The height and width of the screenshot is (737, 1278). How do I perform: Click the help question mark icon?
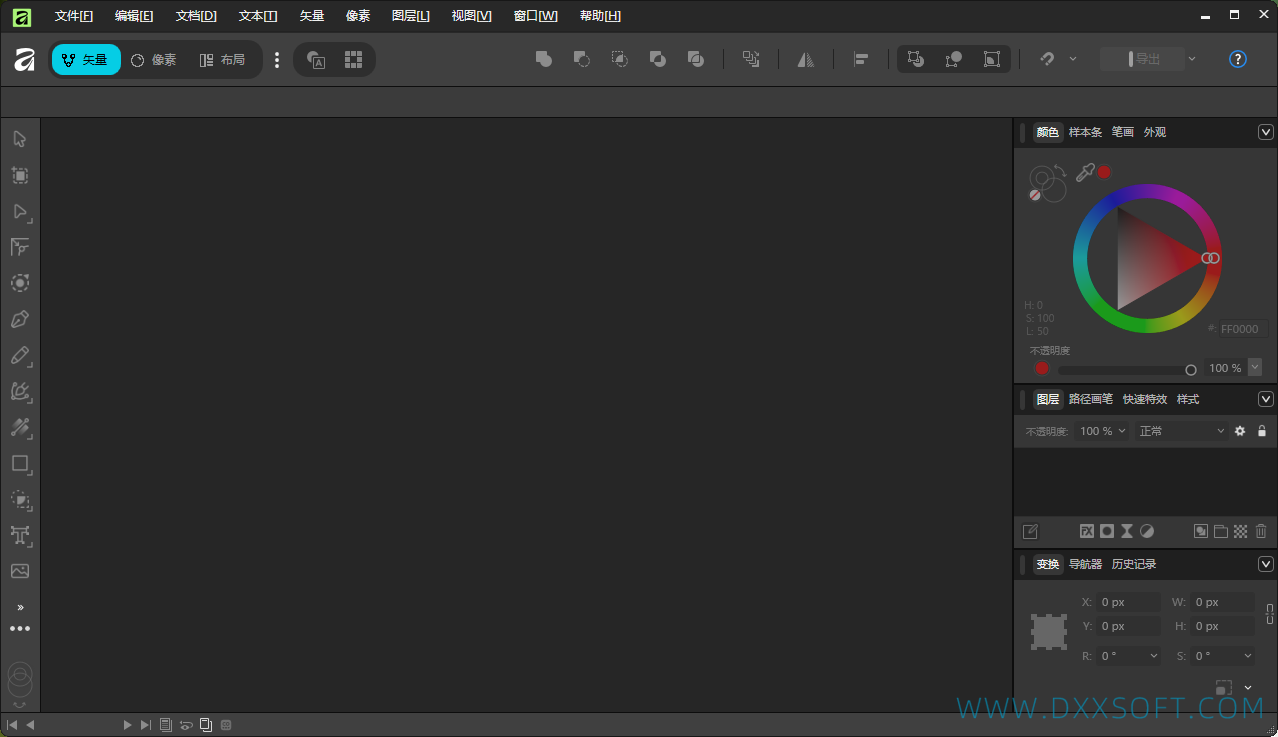pos(1238,59)
